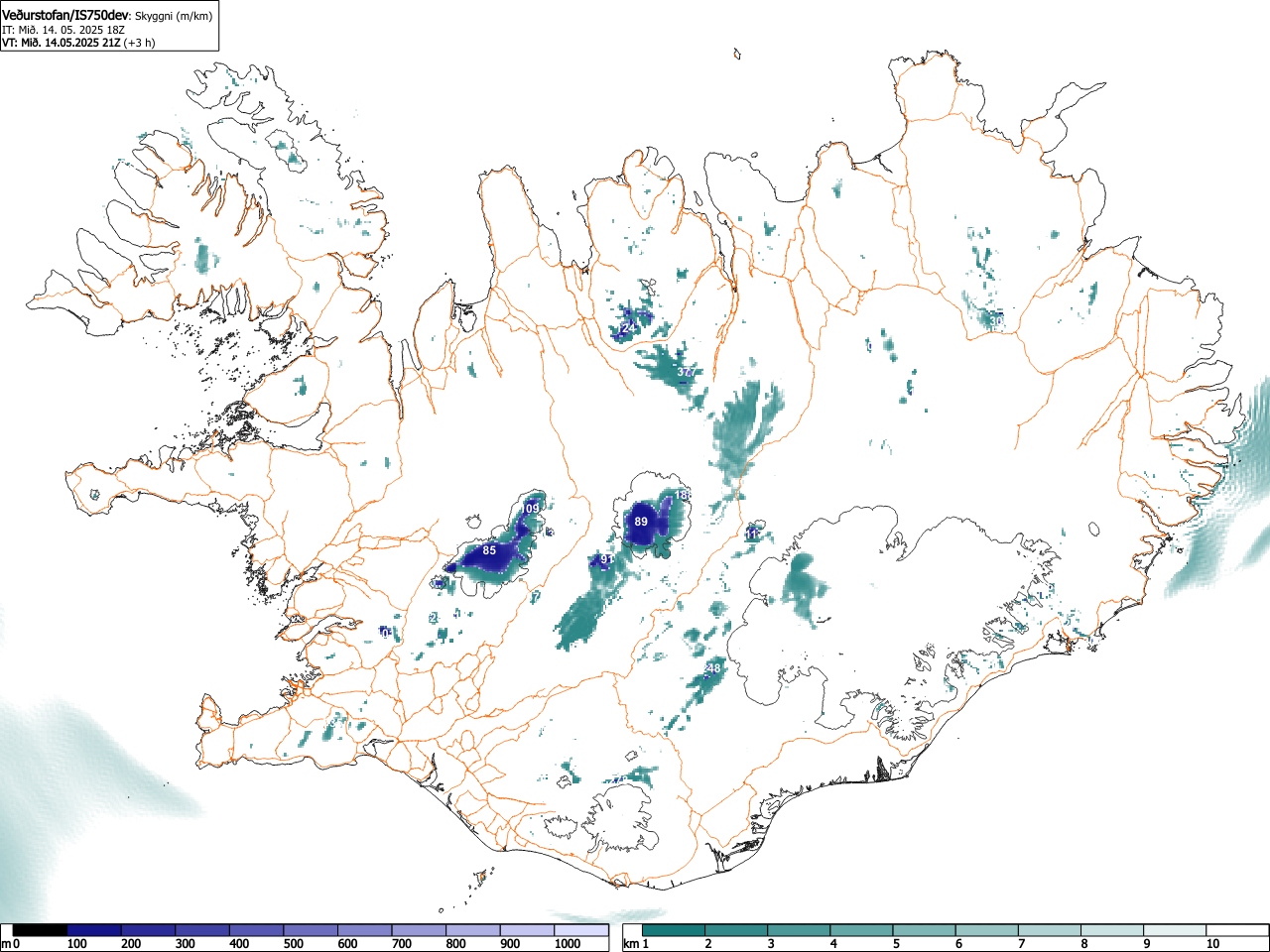Image resolution: width=1270 pixels, height=952 pixels.
Task: Select the swatch between km 5 and 6
Action: pyautogui.click(x=924, y=930)
